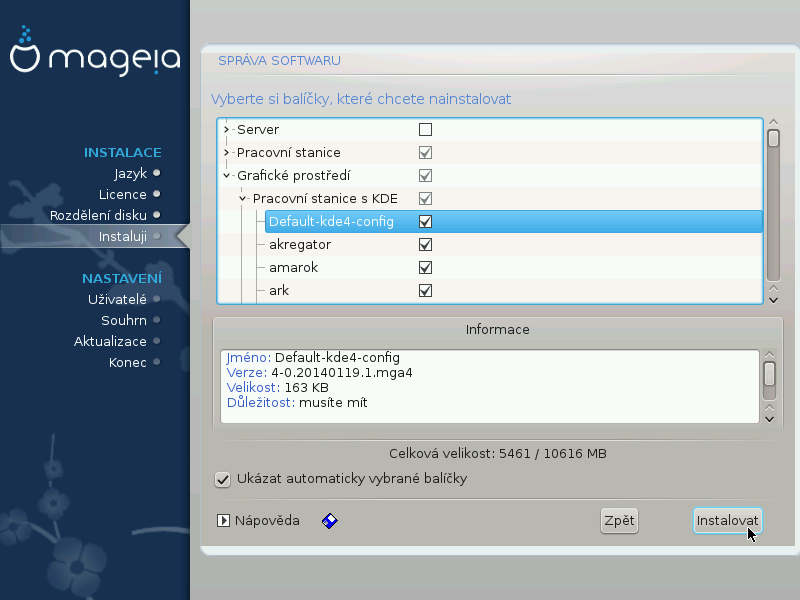
Task: Click the package list scrollbar thumb
Action: [773, 138]
